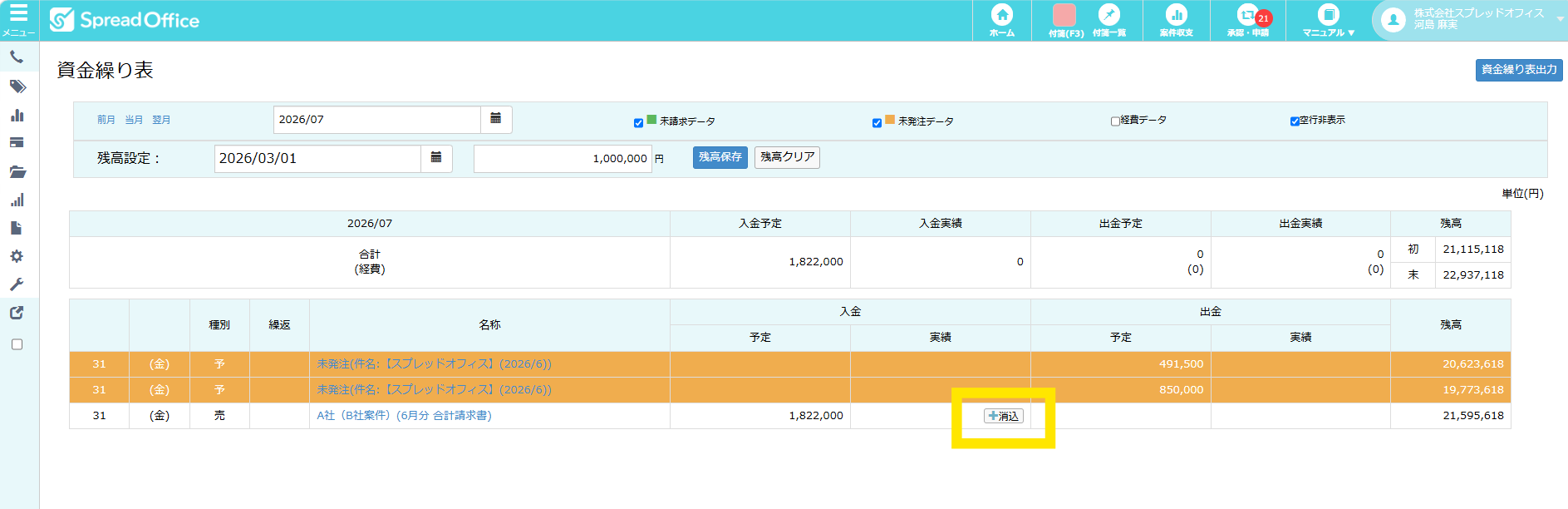Click the 2026/03/01 balance date field
This screenshot has height=509, width=1568.
(317, 158)
